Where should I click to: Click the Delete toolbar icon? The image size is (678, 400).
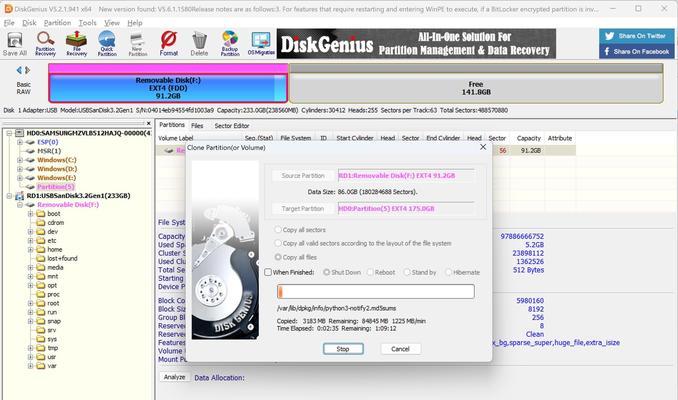[x=199, y=44]
